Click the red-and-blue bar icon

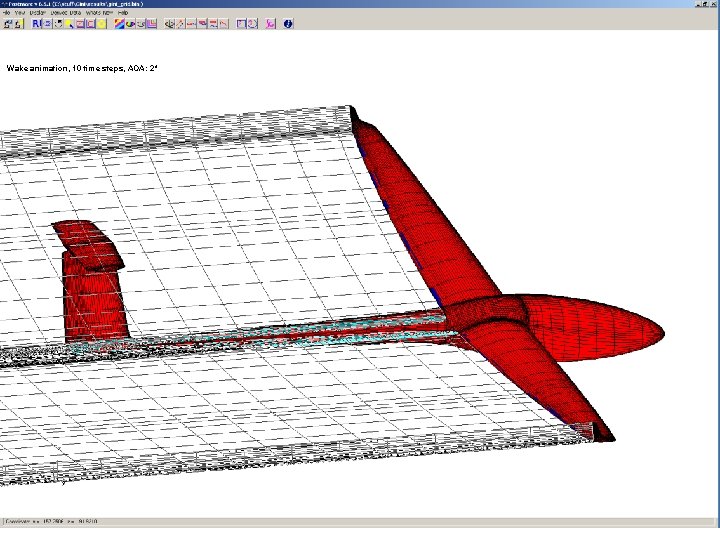[x=202, y=23]
